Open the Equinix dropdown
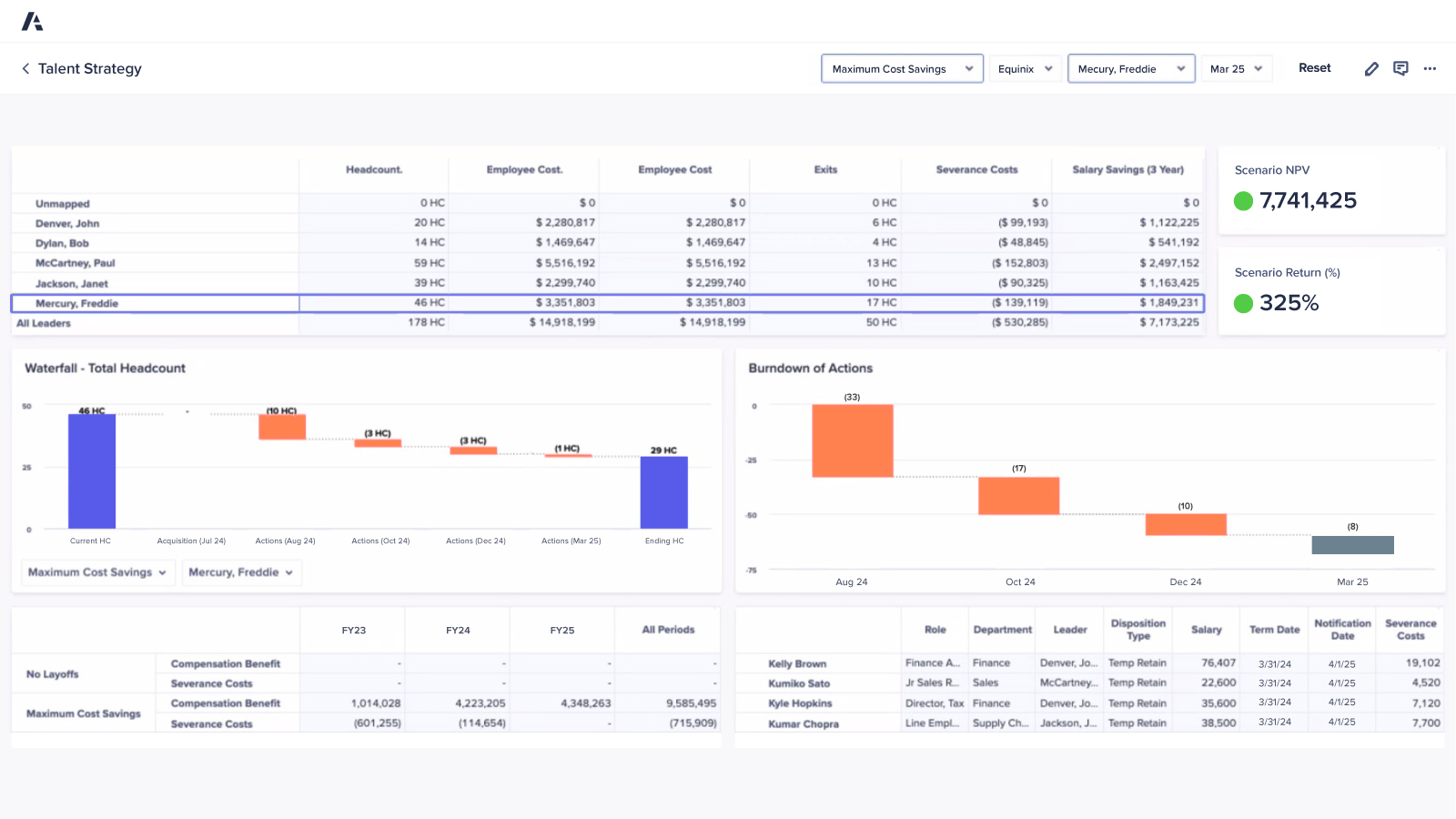The height and width of the screenshot is (819, 1456). click(1025, 68)
